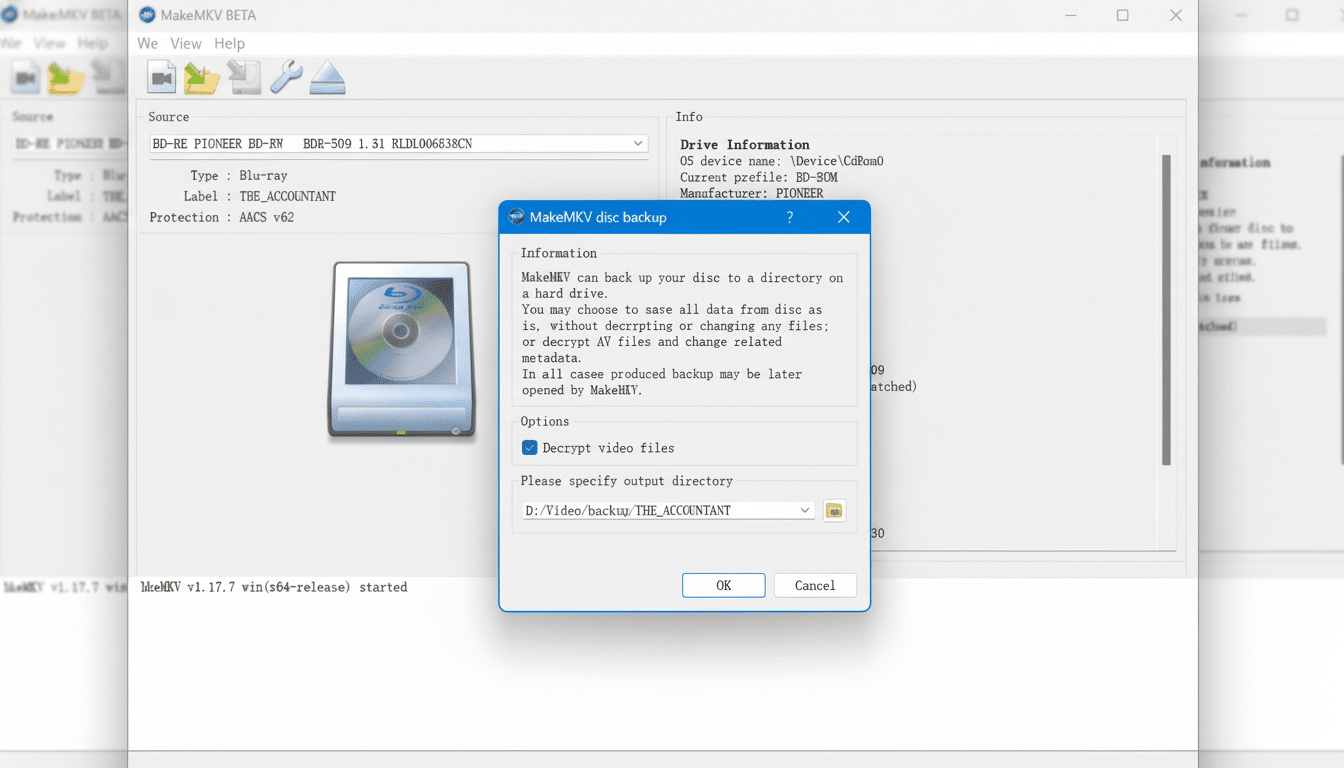Select the save/backup toolbar icon
This screenshot has width=1344, height=768.
click(x=243, y=77)
